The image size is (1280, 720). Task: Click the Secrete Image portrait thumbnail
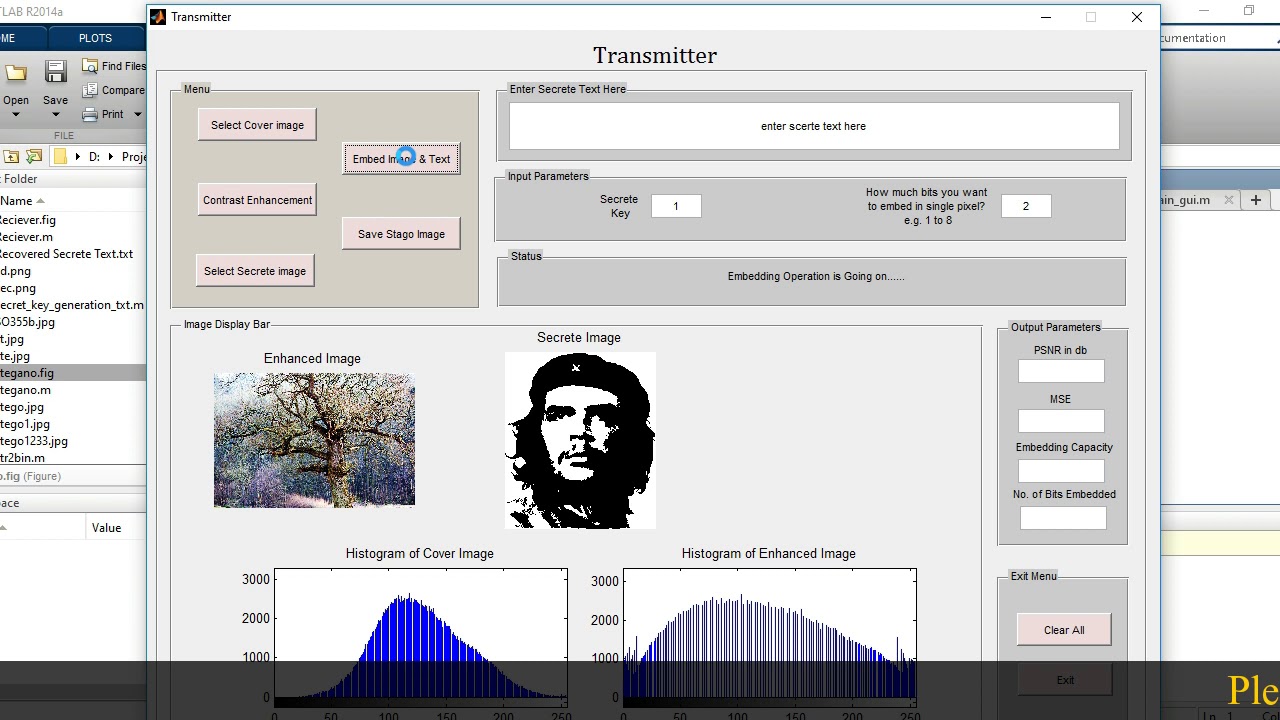click(580, 440)
